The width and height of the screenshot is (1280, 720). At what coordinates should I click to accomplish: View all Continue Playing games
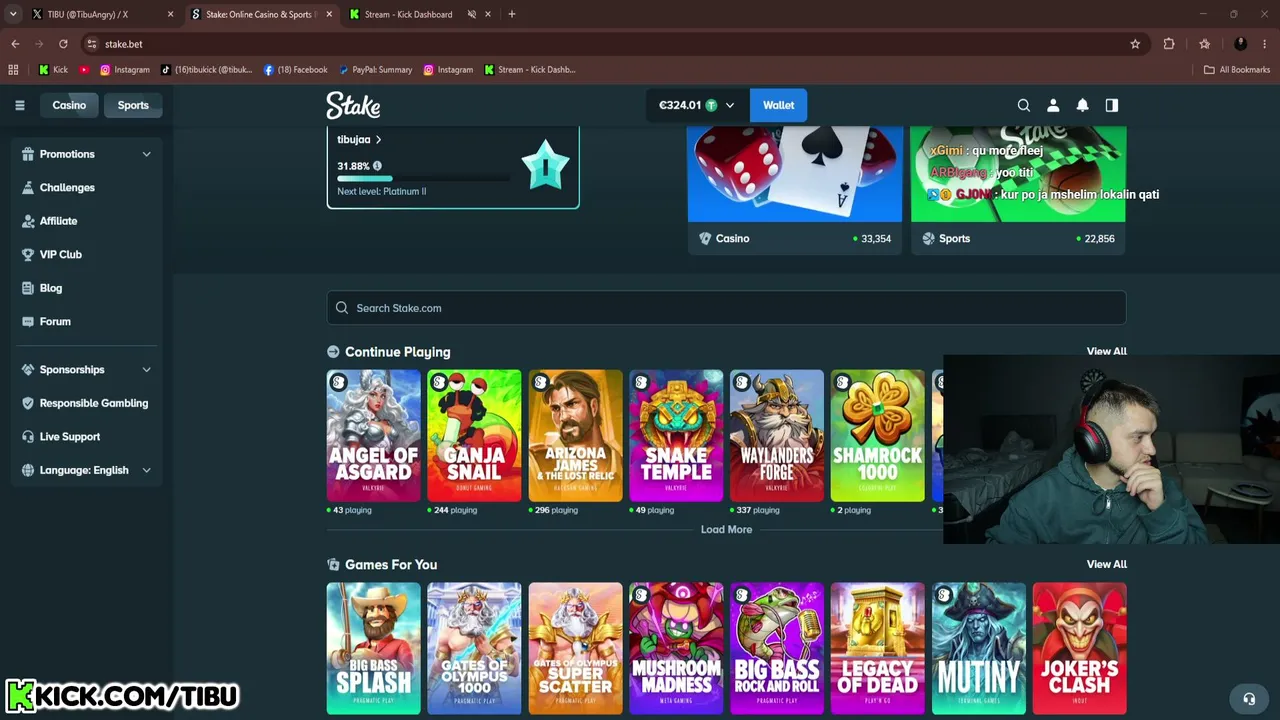[x=1106, y=352]
